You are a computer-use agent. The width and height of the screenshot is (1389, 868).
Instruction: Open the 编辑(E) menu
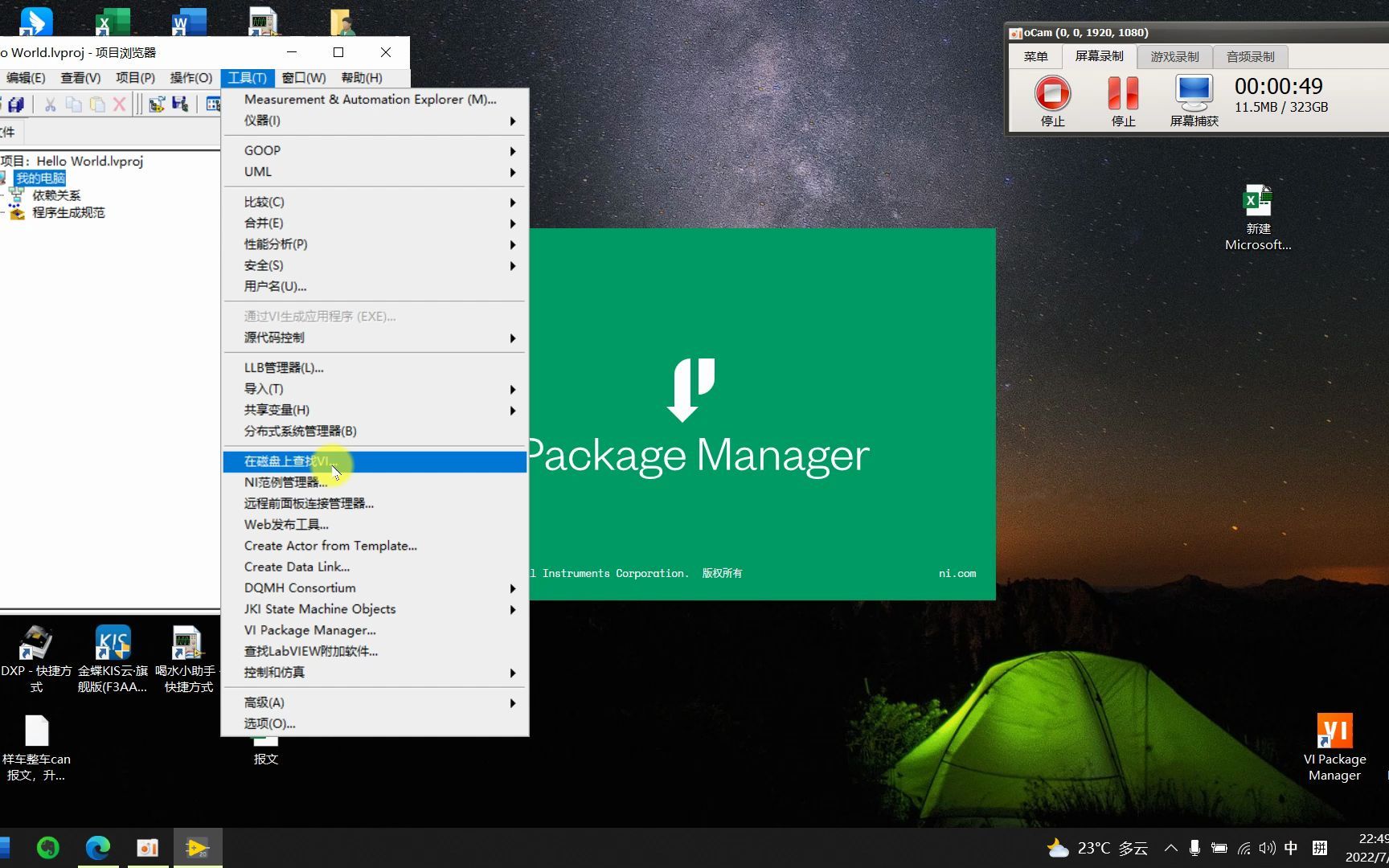26,78
